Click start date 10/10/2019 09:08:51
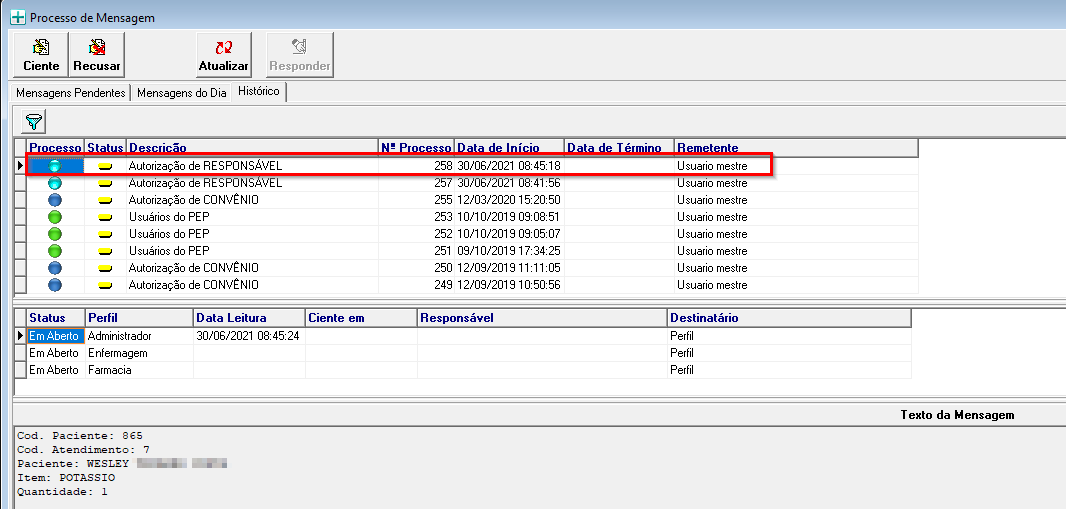This screenshot has width=1066, height=509. point(509,217)
